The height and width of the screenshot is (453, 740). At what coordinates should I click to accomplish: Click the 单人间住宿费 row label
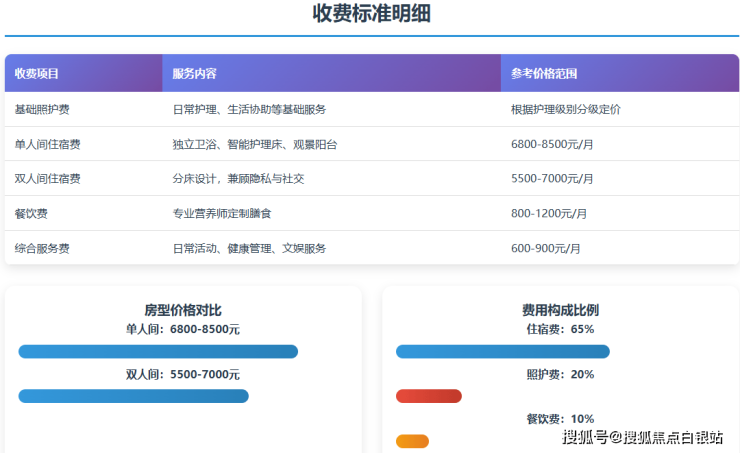pos(48,144)
